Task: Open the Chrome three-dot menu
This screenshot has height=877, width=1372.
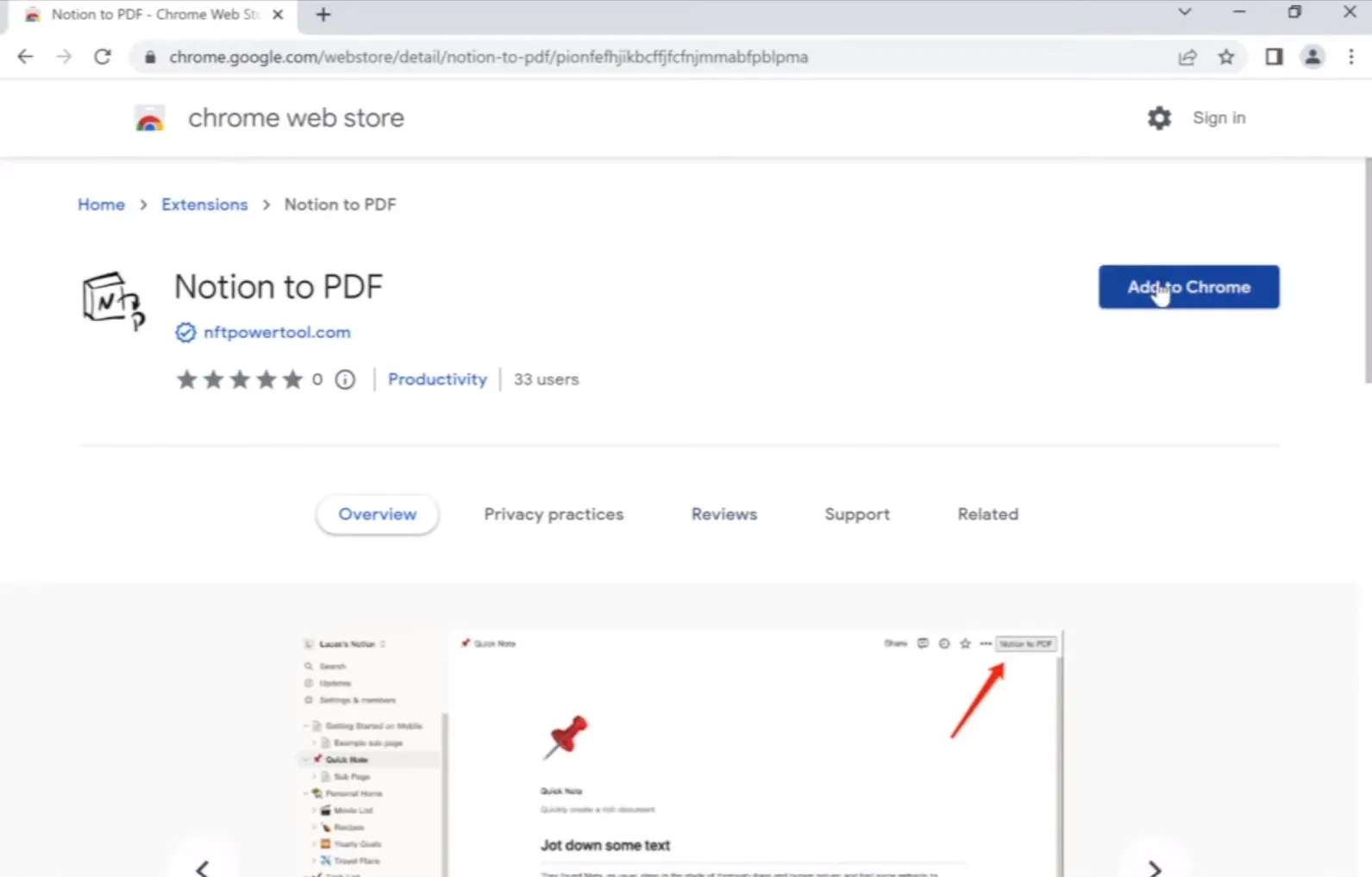Action: [x=1350, y=57]
